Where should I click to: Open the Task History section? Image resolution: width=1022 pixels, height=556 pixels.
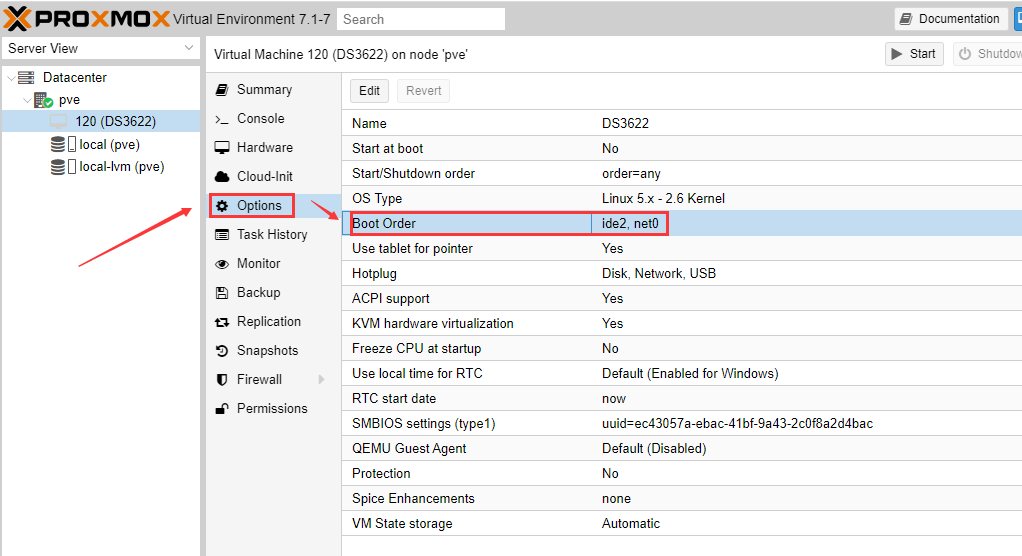pos(271,235)
